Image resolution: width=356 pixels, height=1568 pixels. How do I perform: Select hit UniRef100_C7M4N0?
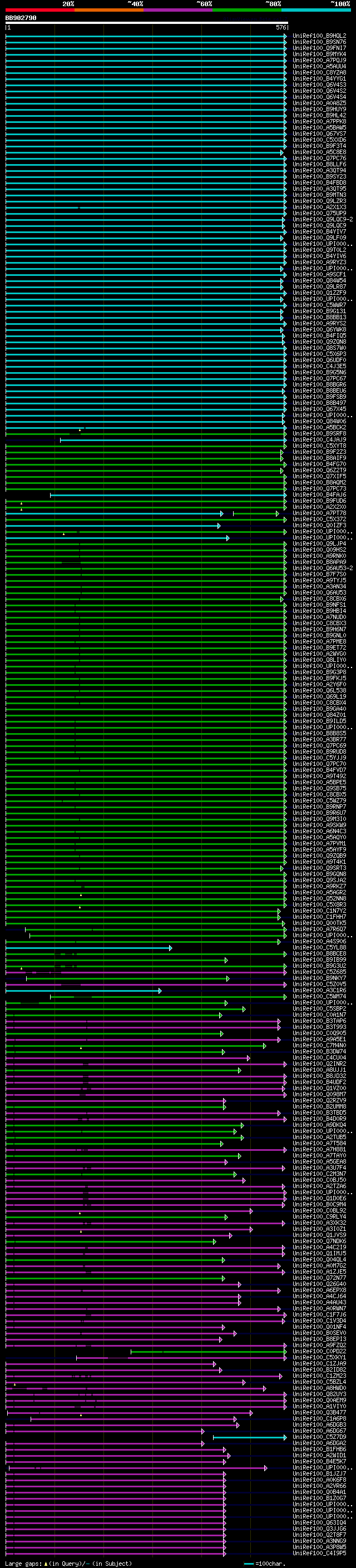[319, 1046]
